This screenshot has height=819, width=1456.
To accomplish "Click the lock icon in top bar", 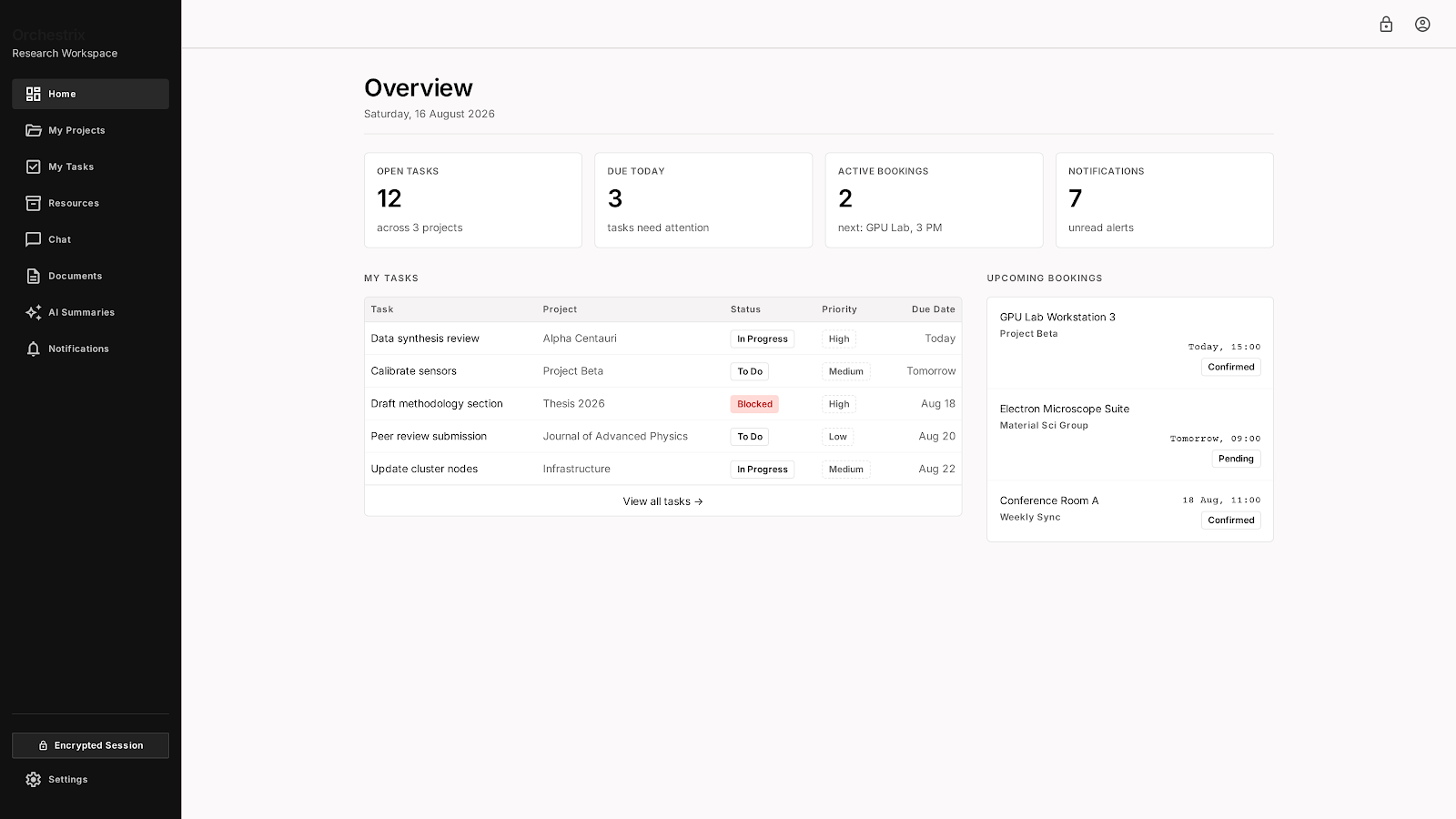I will coord(1386,25).
